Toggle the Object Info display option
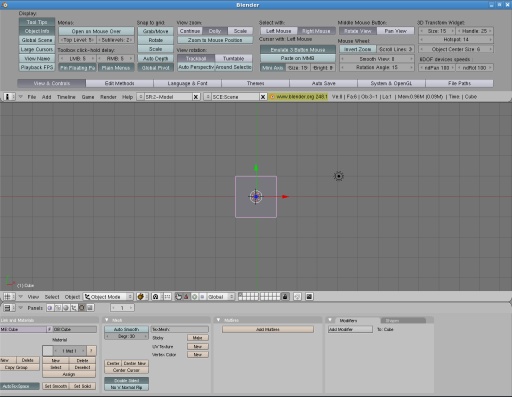This screenshot has height=397, width=512. click(x=37, y=31)
